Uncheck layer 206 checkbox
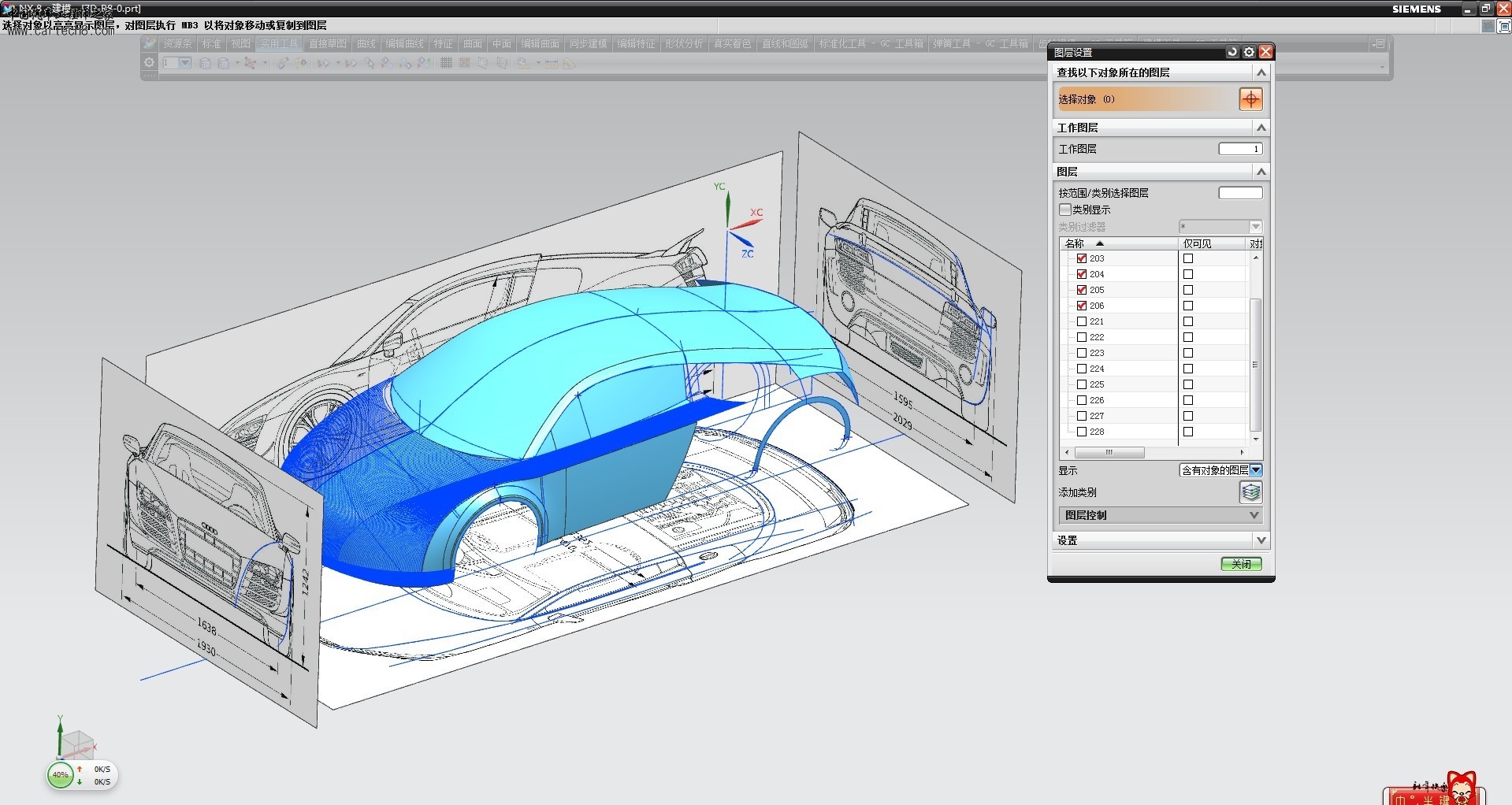 pyautogui.click(x=1082, y=306)
